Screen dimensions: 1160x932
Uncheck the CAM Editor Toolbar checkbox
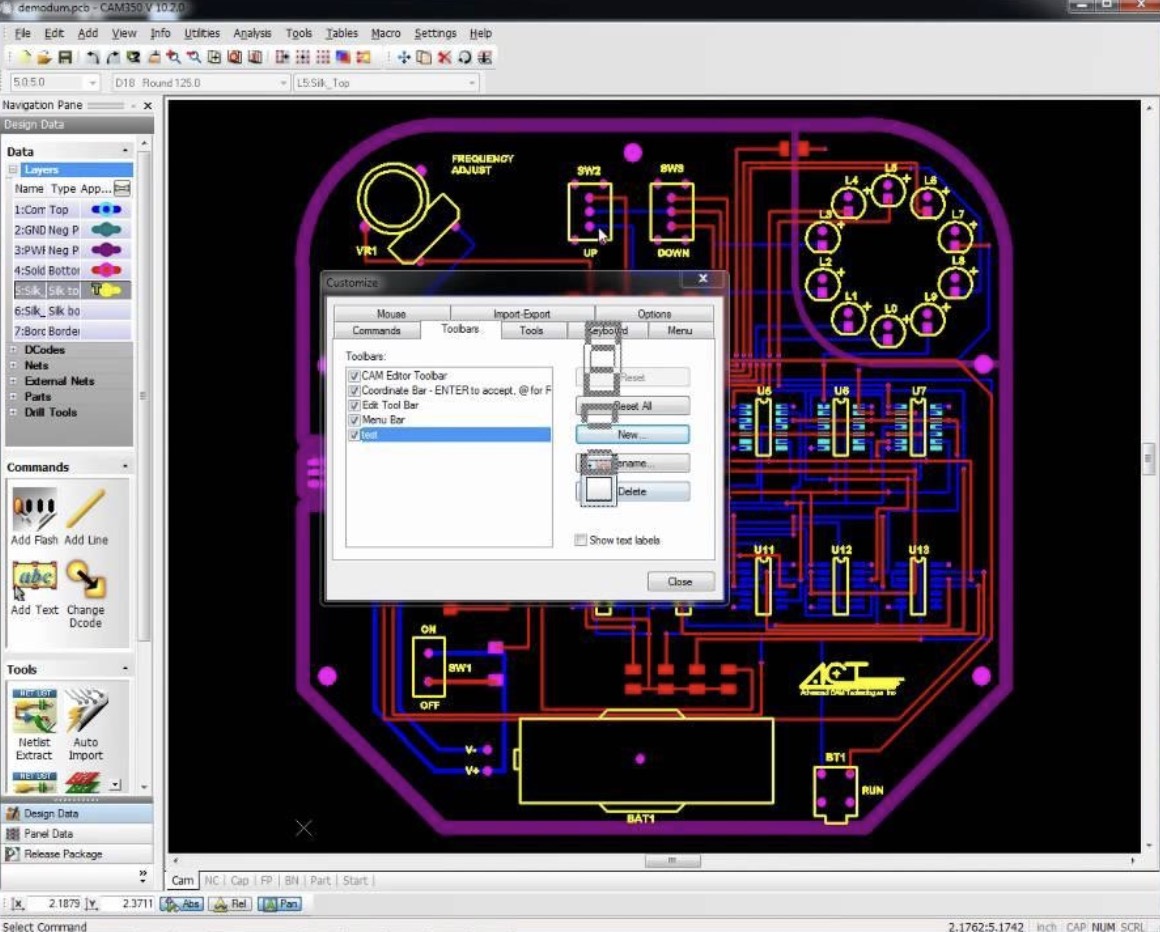(x=354, y=376)
